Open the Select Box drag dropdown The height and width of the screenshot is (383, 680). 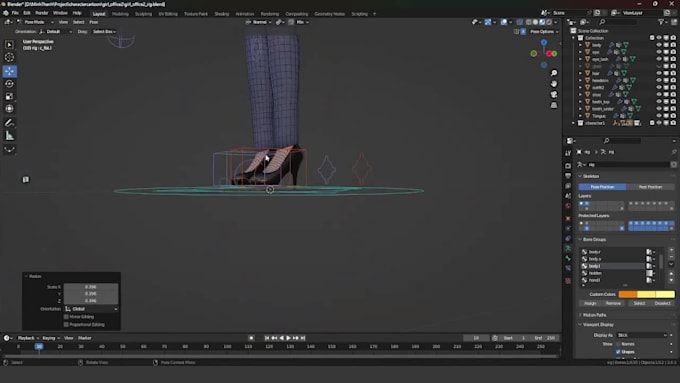pyautogui.click(x=104, y=32)
